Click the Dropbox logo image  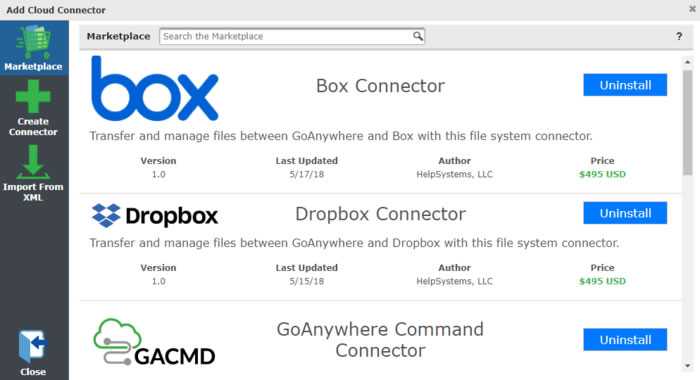point(154,216)
